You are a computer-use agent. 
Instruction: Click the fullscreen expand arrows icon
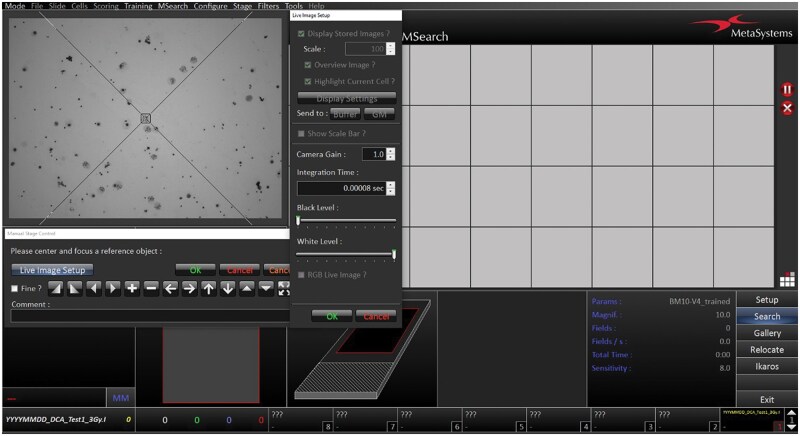(284, 289)
